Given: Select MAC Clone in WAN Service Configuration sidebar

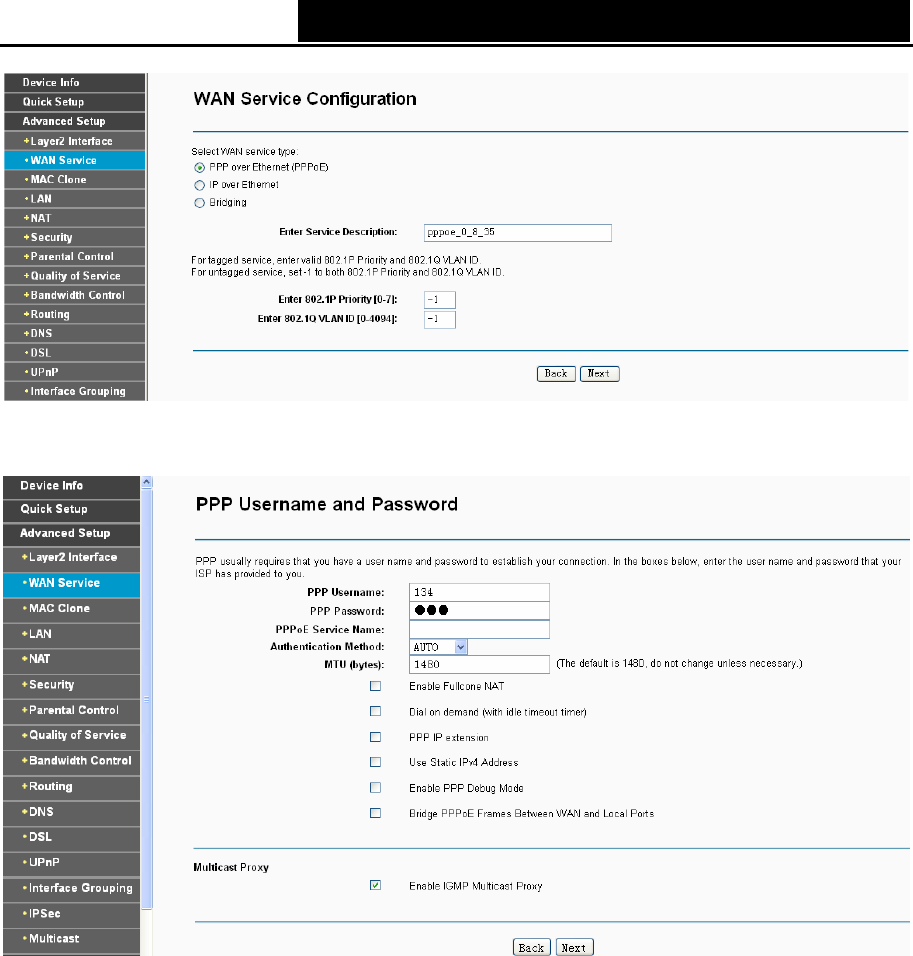Looking at the screenshot, I should (74, 180).
